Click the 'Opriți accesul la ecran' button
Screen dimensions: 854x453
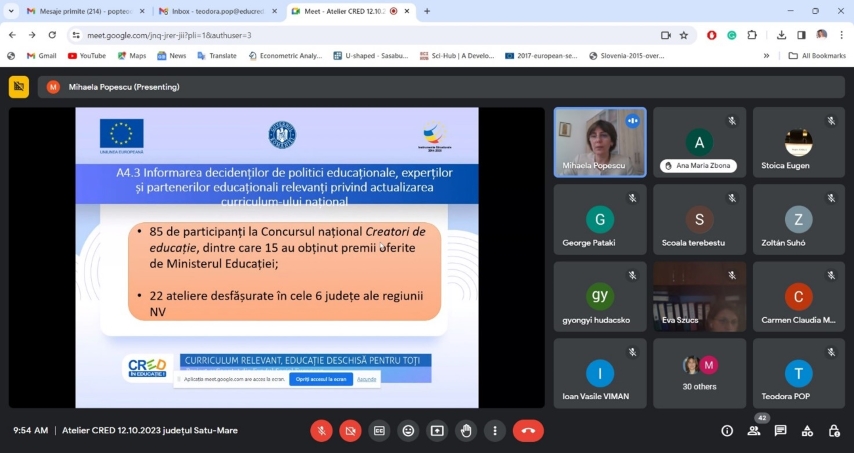point(319,379)
